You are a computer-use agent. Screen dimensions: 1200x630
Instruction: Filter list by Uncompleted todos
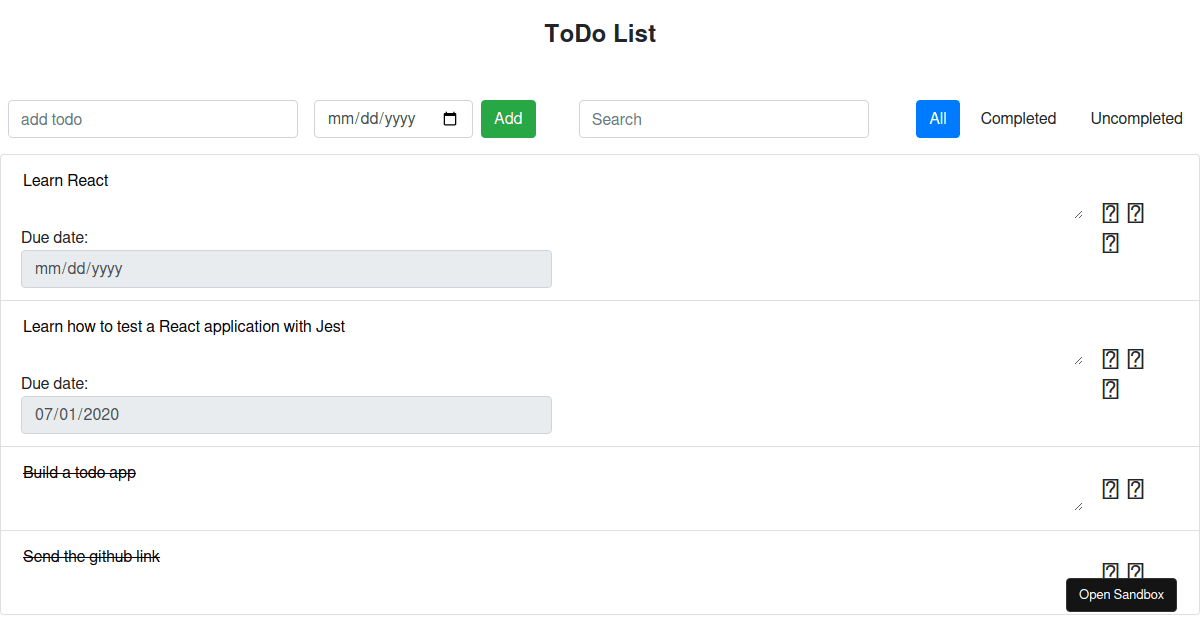click(x=1136, y=119)
